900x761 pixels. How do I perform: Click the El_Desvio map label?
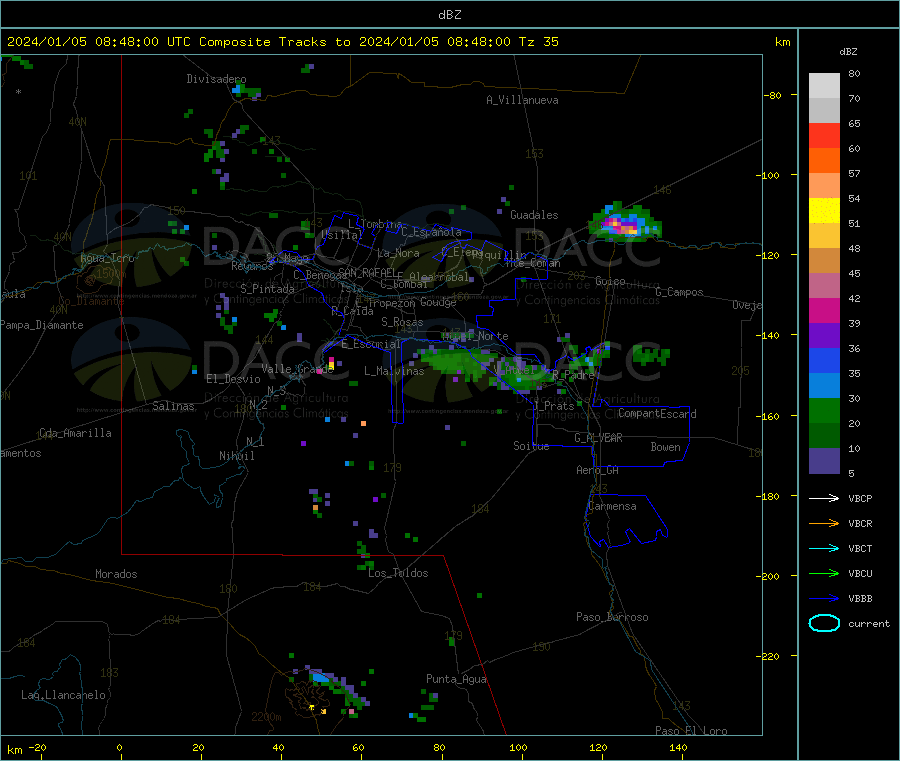click(233, 379)
